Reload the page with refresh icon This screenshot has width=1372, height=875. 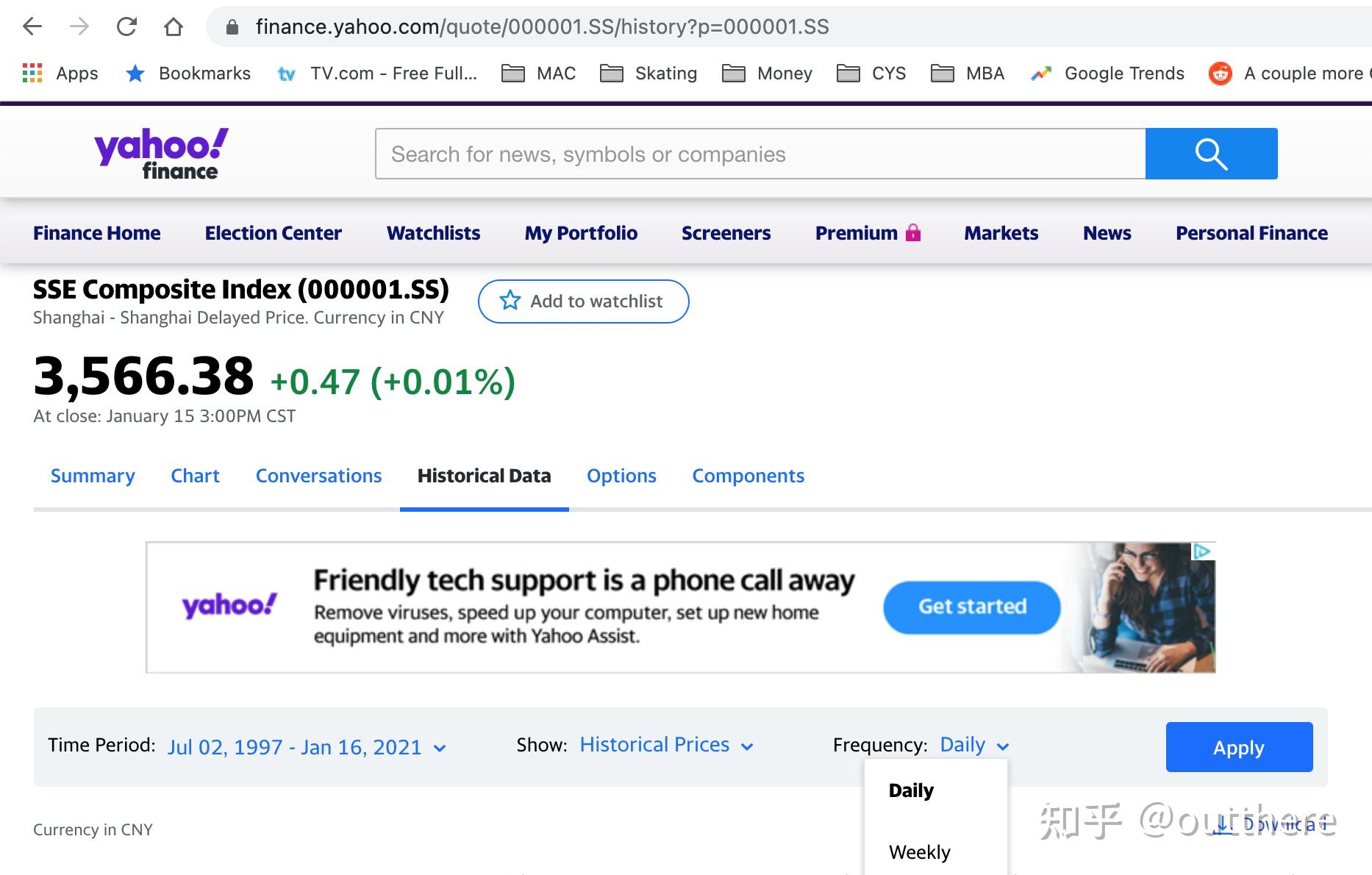(126, 27)
